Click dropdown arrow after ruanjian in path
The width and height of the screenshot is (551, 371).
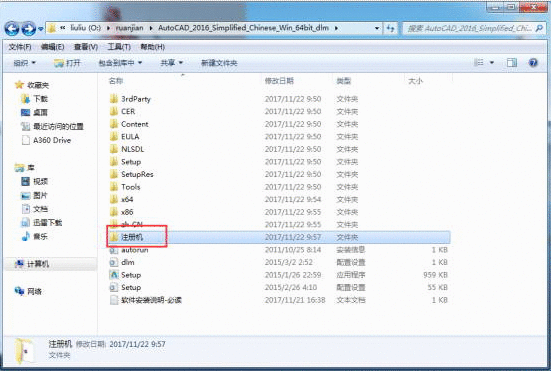click(x=151, y=28)
